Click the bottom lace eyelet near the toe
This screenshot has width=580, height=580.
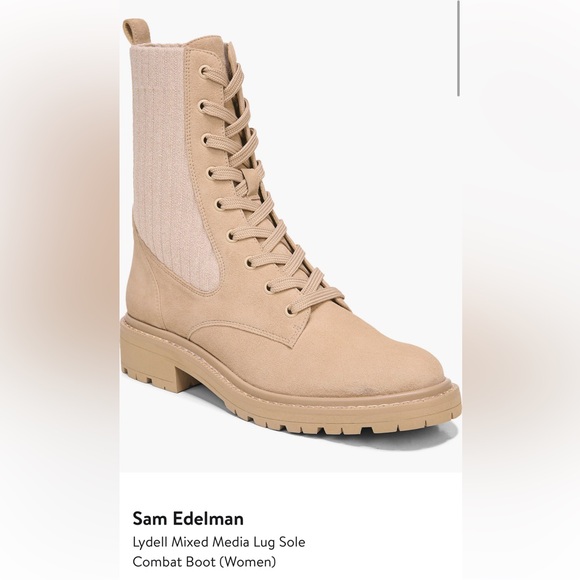290,310
